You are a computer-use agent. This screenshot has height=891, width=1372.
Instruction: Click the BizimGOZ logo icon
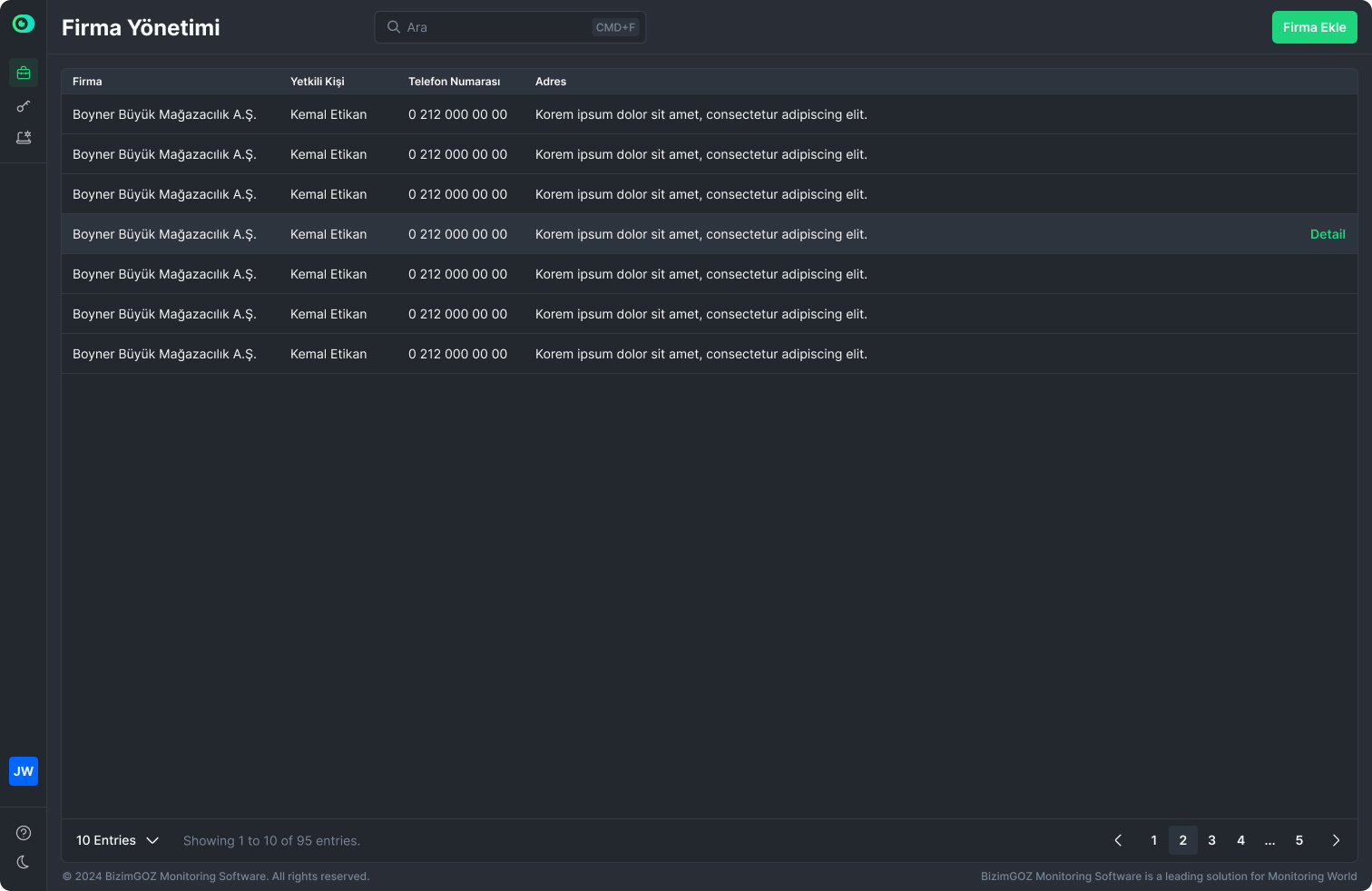coord(24,24)
